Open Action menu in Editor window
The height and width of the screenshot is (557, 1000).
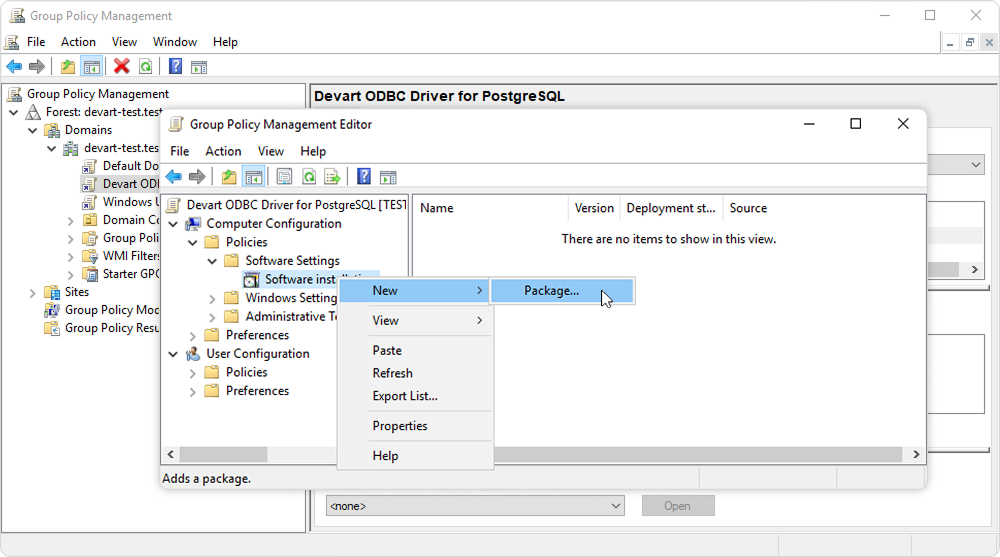pos(223,151)
